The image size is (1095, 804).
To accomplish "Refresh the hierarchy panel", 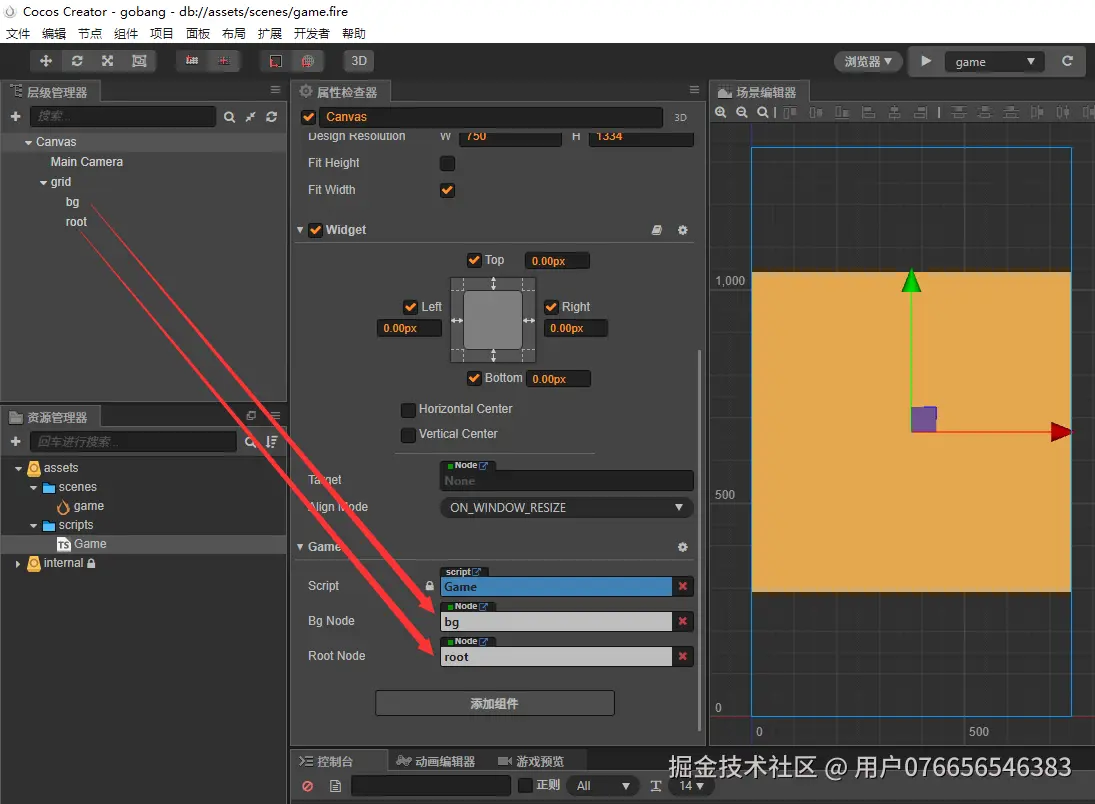I will [272, 117].
